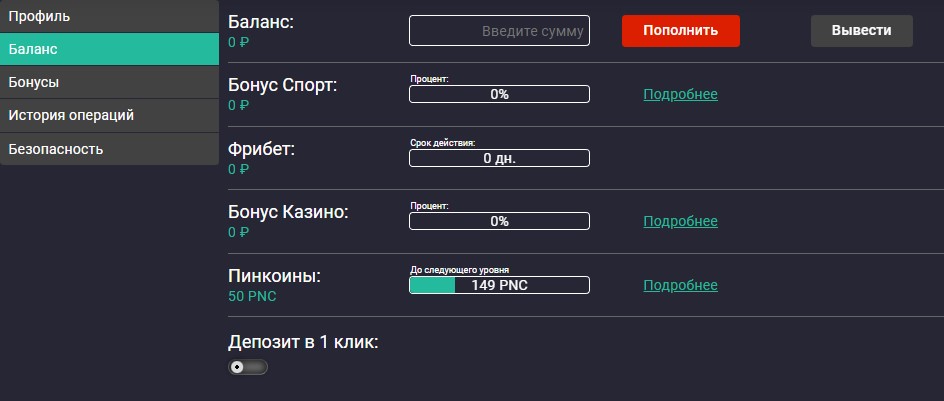Viewport: 944px width, 401px height.
Task: View Подробнее details for Пинкоины
Action: (680, 286)
